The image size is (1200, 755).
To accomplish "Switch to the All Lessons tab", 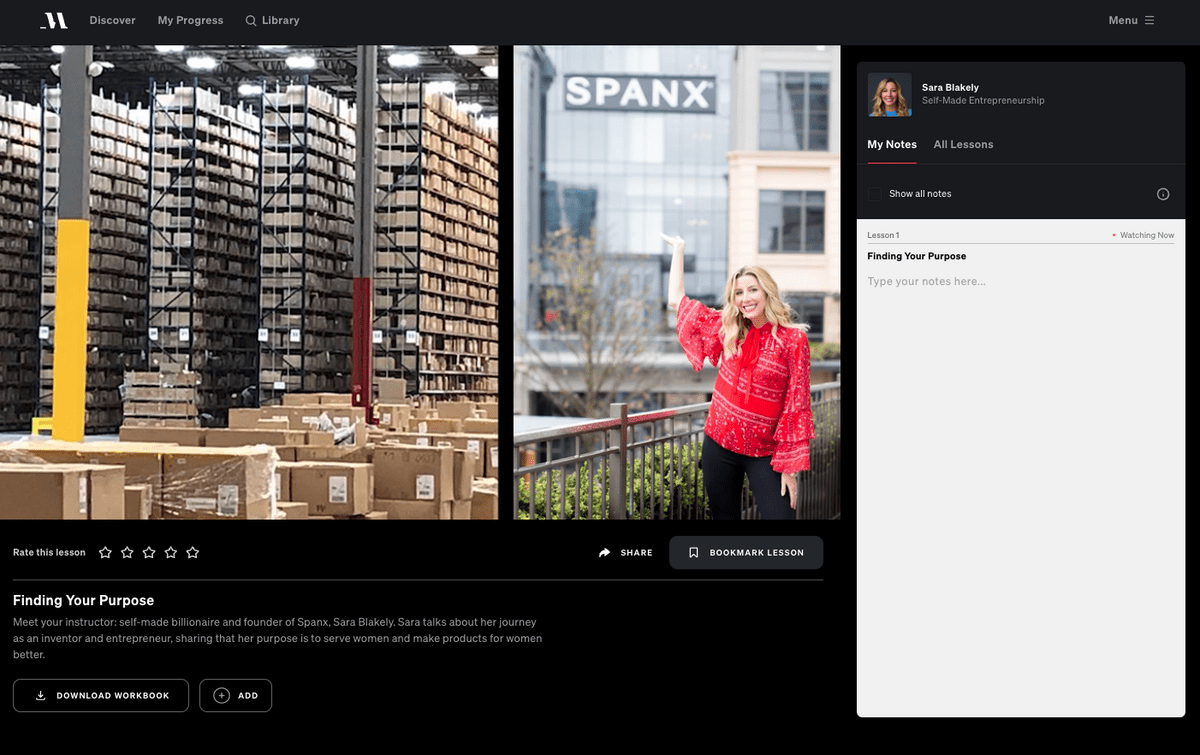I will point(963,144).
